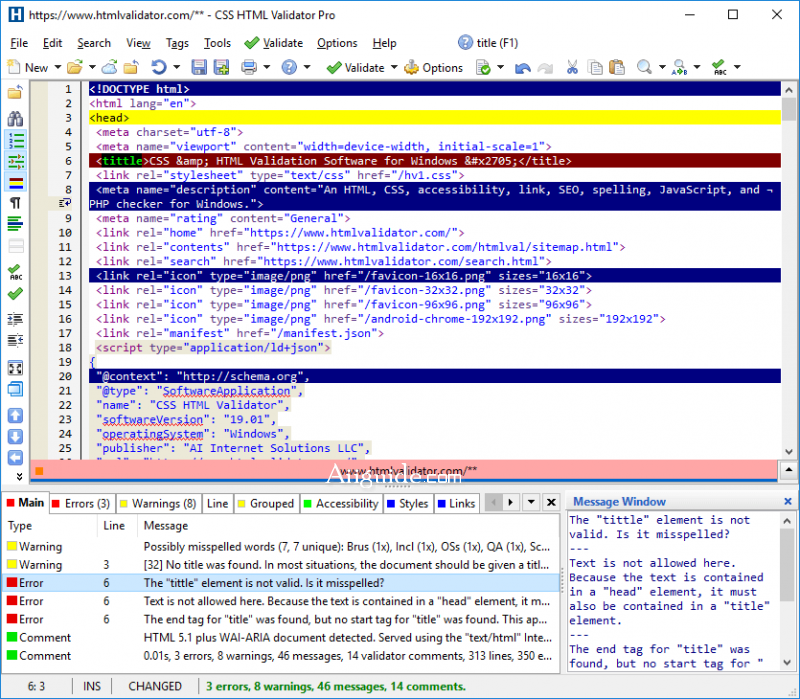Screen dimensions: 800x699
Task: Switch to the Warnings (8) tab
Action: 158,504
